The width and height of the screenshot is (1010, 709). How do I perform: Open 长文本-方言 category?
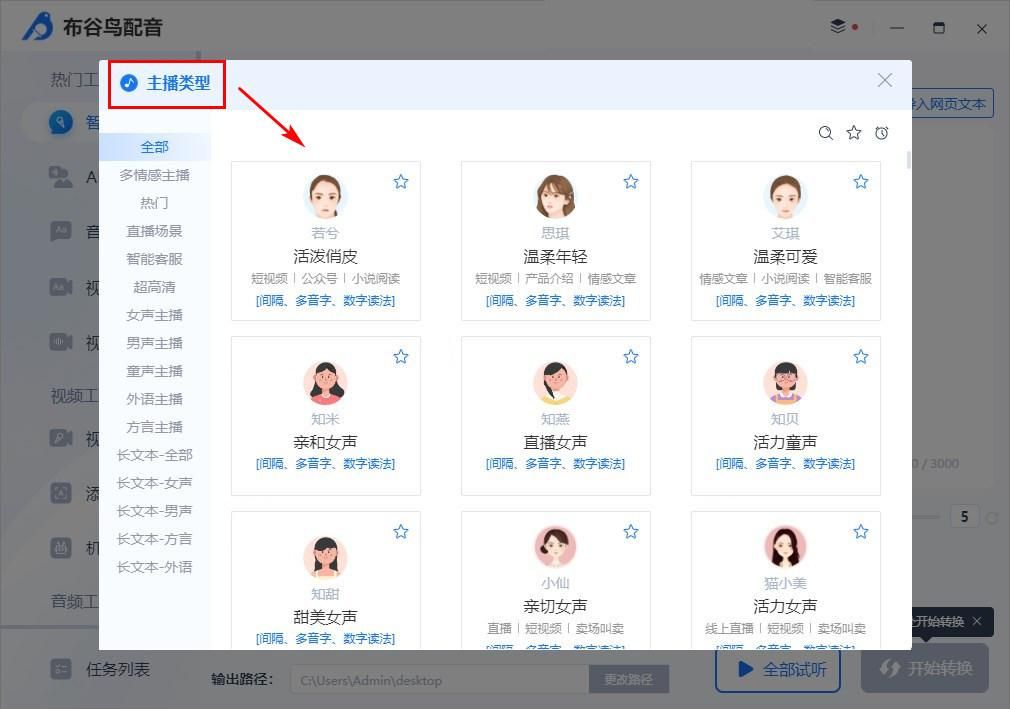(155, 539)
